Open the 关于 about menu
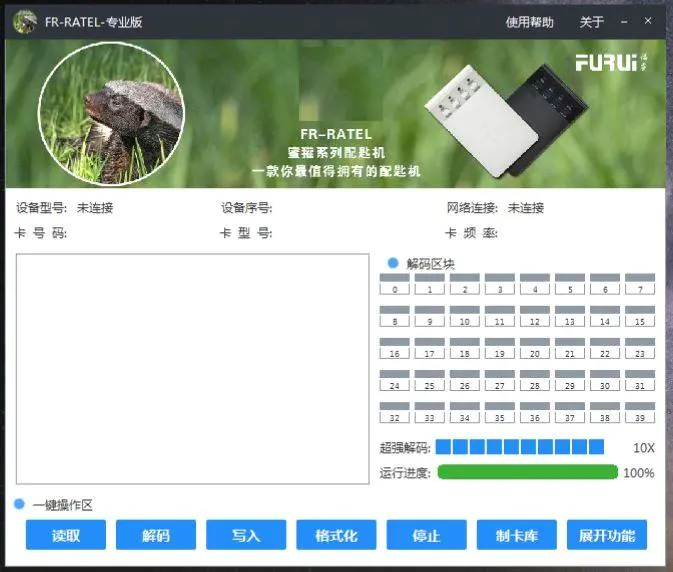 (591, 22)
